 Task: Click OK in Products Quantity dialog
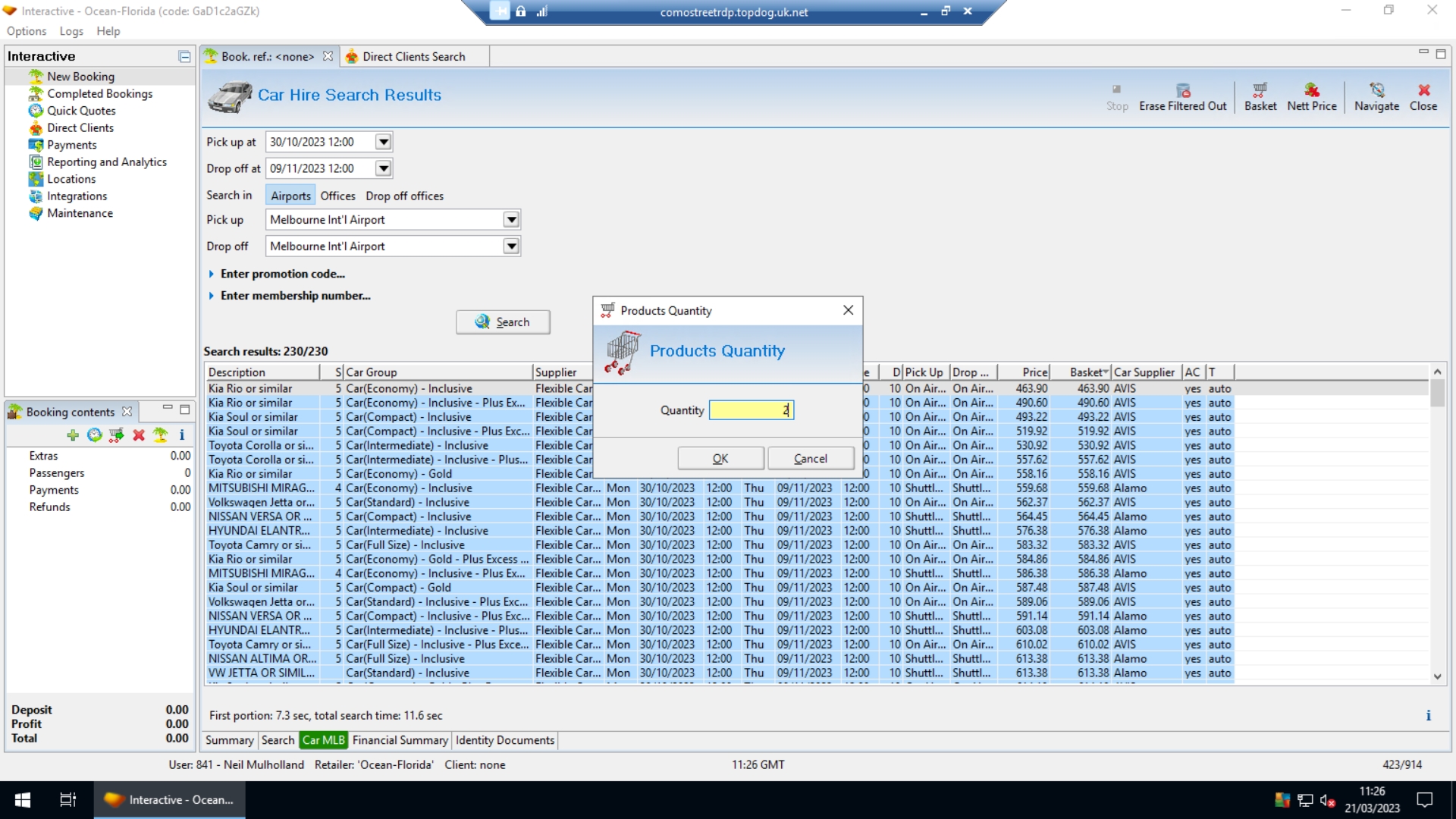tap(720, 459)
